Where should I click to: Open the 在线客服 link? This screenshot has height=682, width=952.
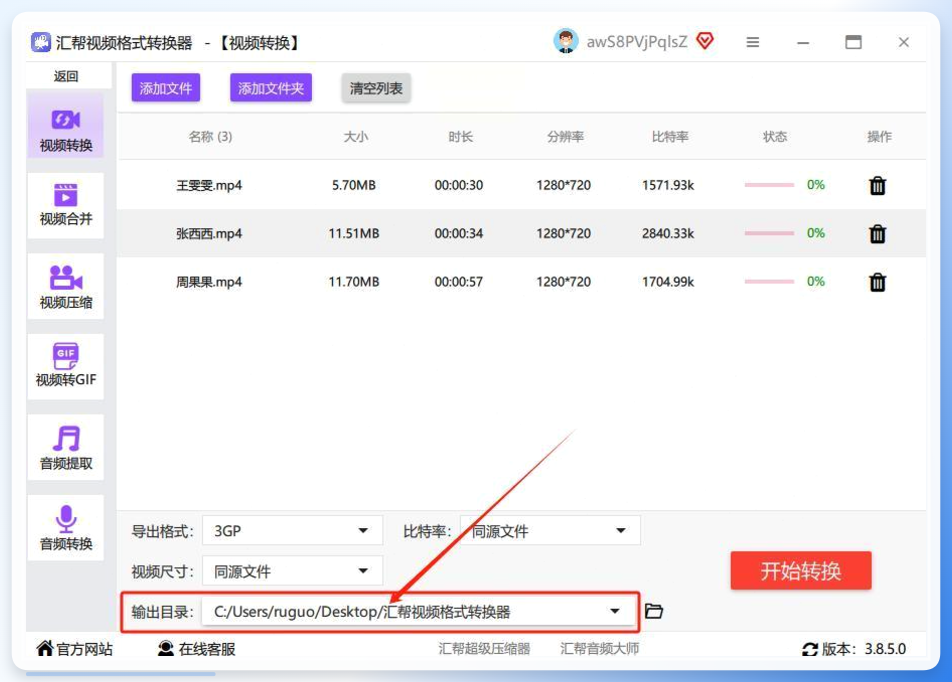(207, 649)
